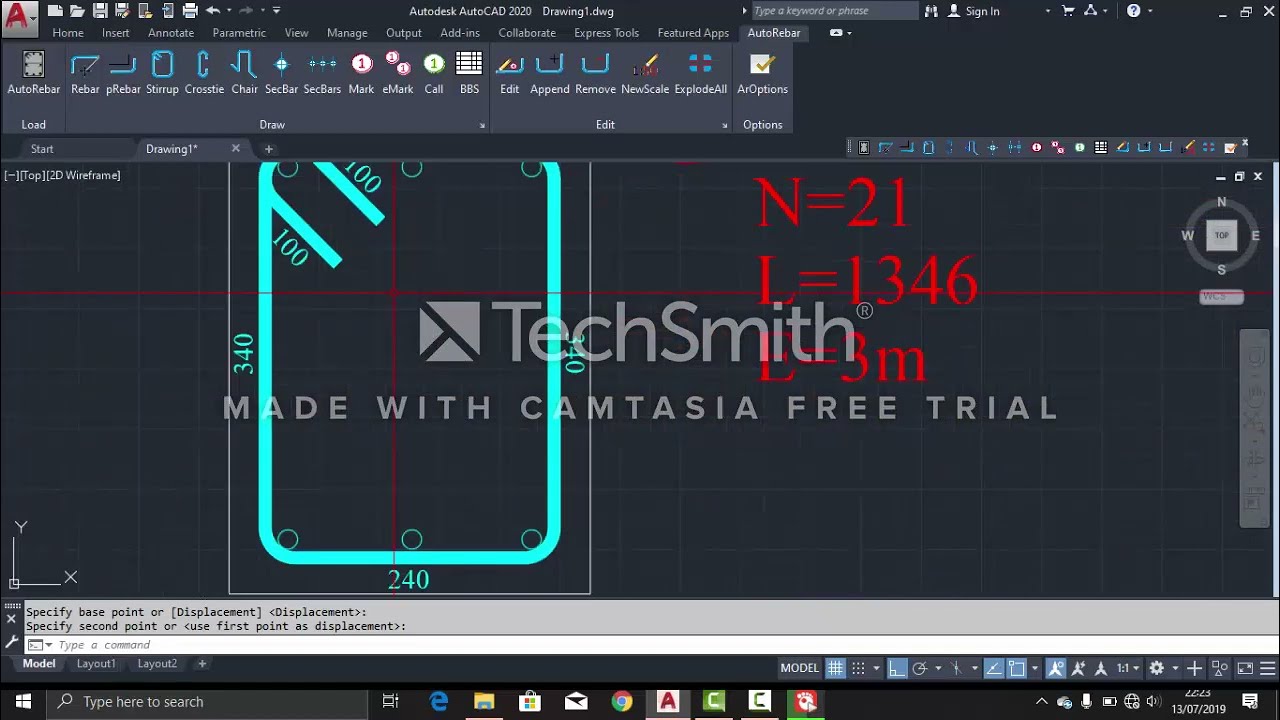Screen dimensions: 1280x720
Task: Toggle polar tracking in the status bar
Action: tap(920, 668)
